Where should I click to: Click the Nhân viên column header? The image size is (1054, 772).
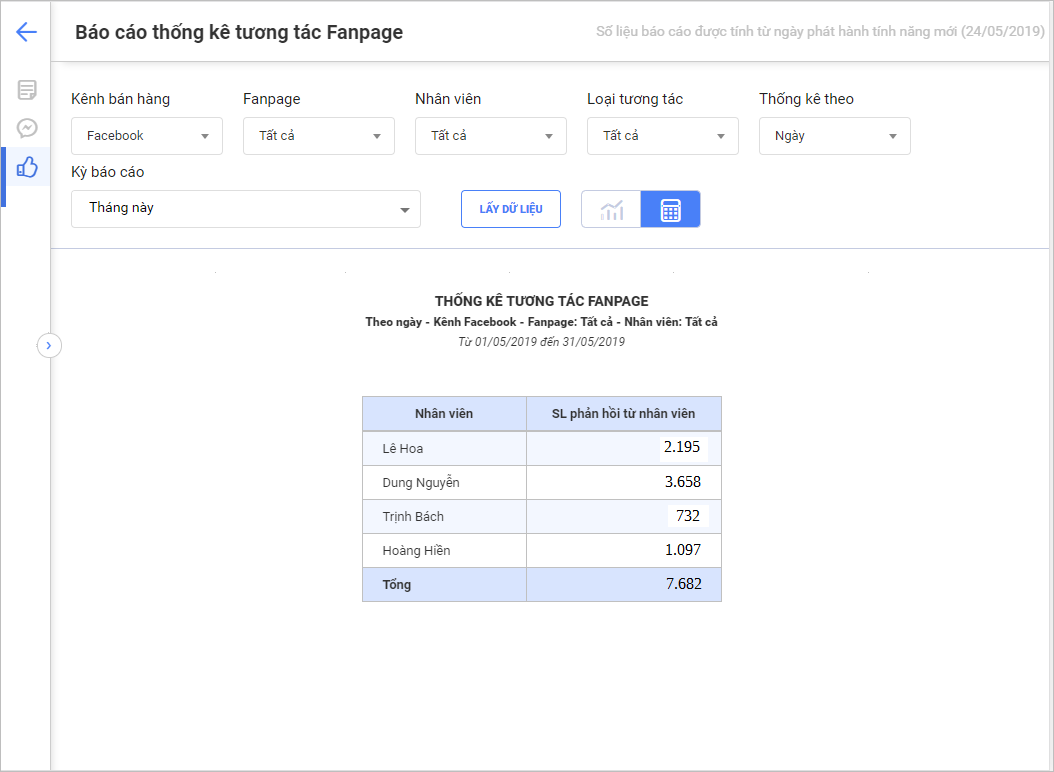(x=444, y=413)
